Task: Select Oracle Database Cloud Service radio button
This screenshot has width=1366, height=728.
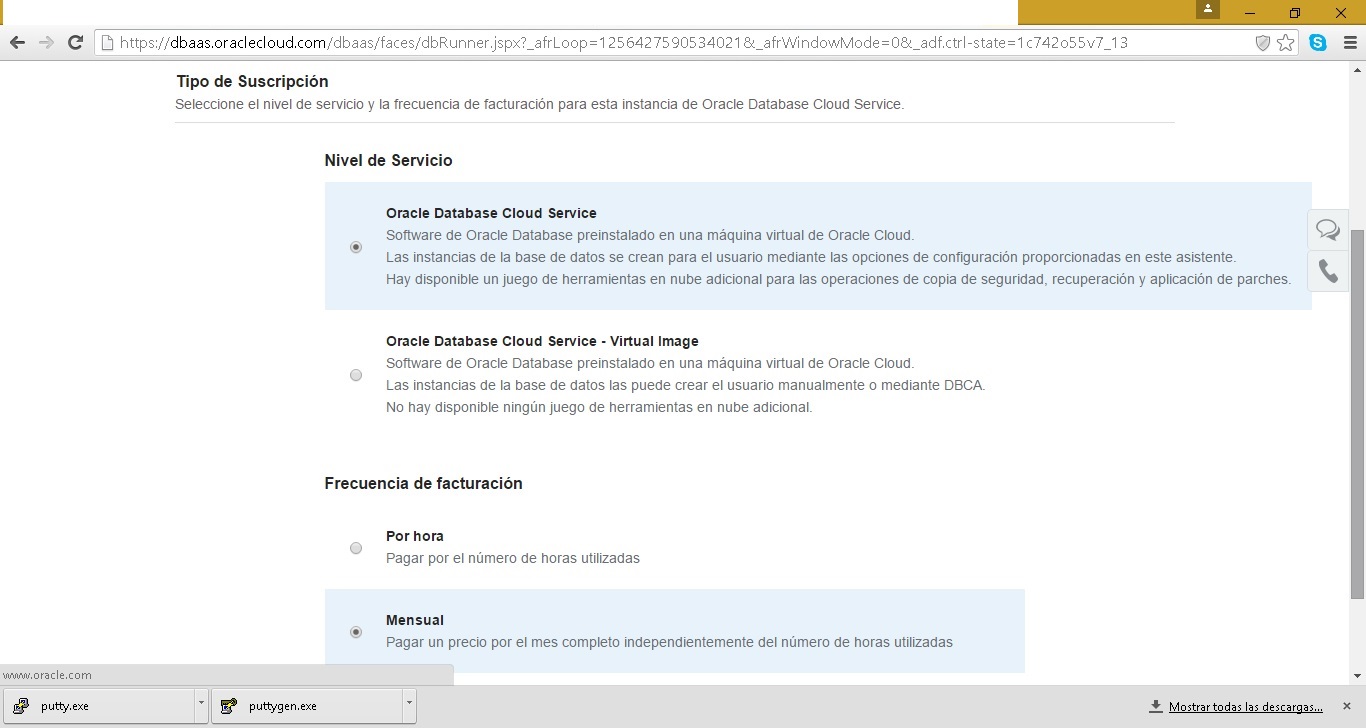Action: [x=356, y=247]
